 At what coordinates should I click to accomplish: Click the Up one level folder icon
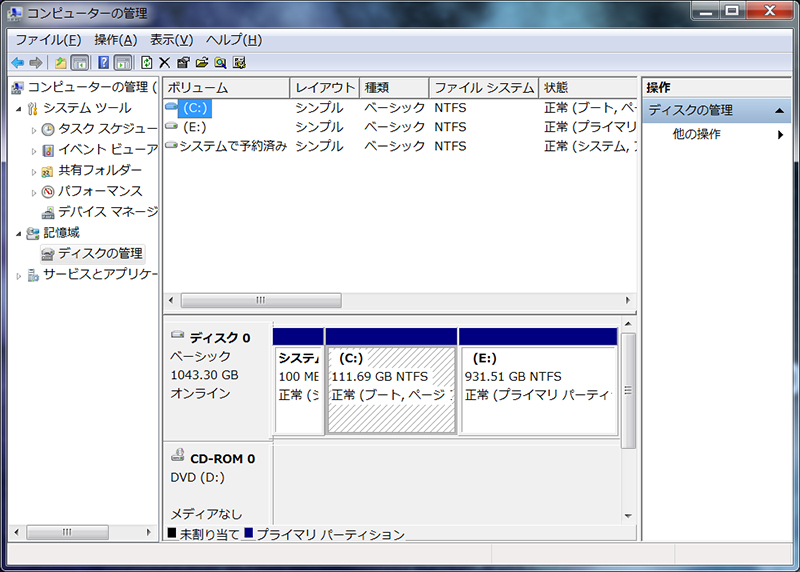click(60, 62)
